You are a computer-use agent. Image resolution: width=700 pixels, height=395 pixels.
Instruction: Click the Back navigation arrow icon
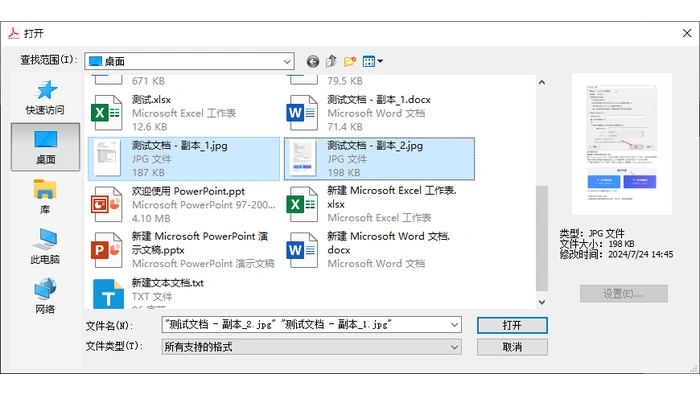(x=312, y=62)
